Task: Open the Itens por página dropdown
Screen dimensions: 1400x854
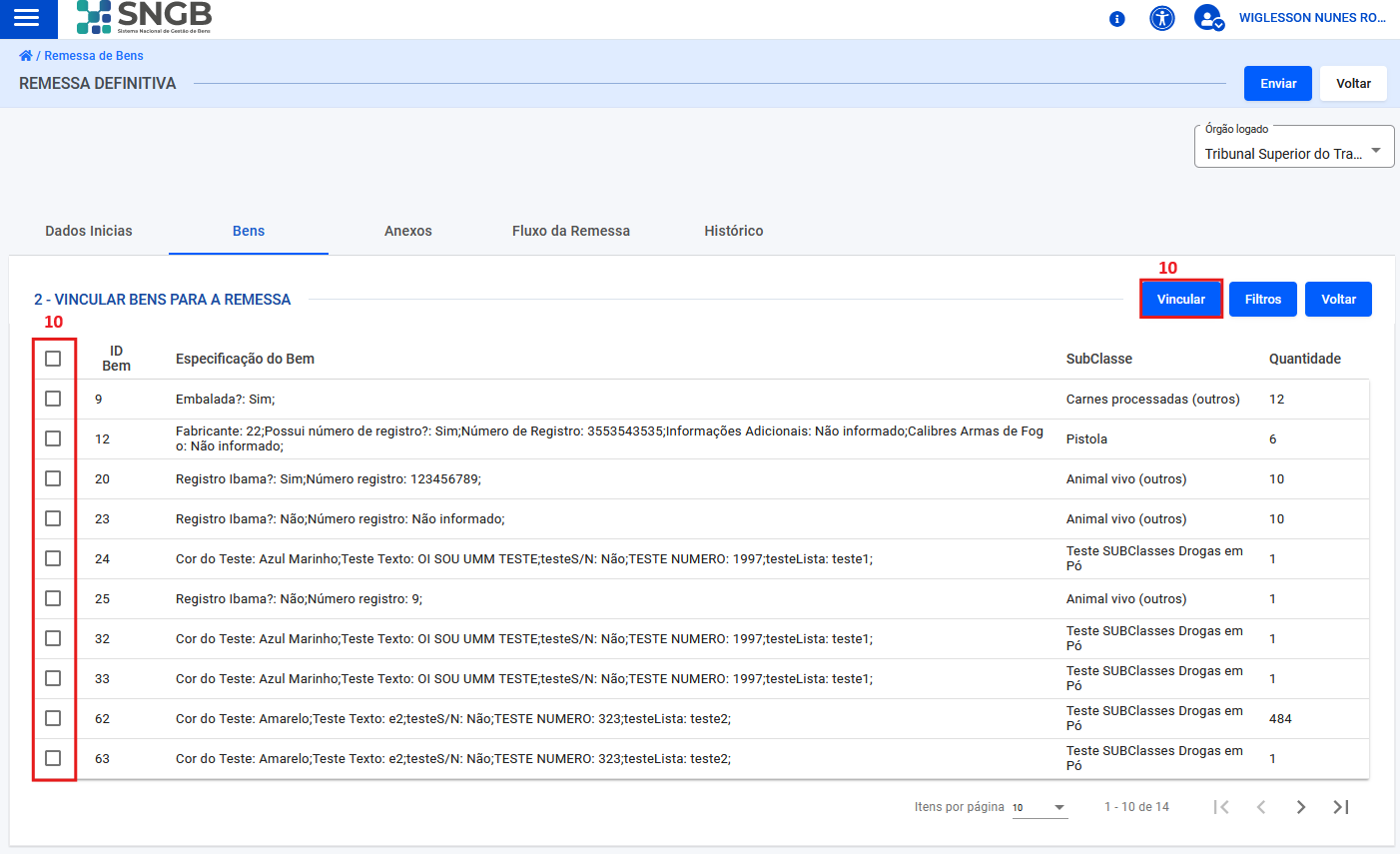Action: (1040, 807)
